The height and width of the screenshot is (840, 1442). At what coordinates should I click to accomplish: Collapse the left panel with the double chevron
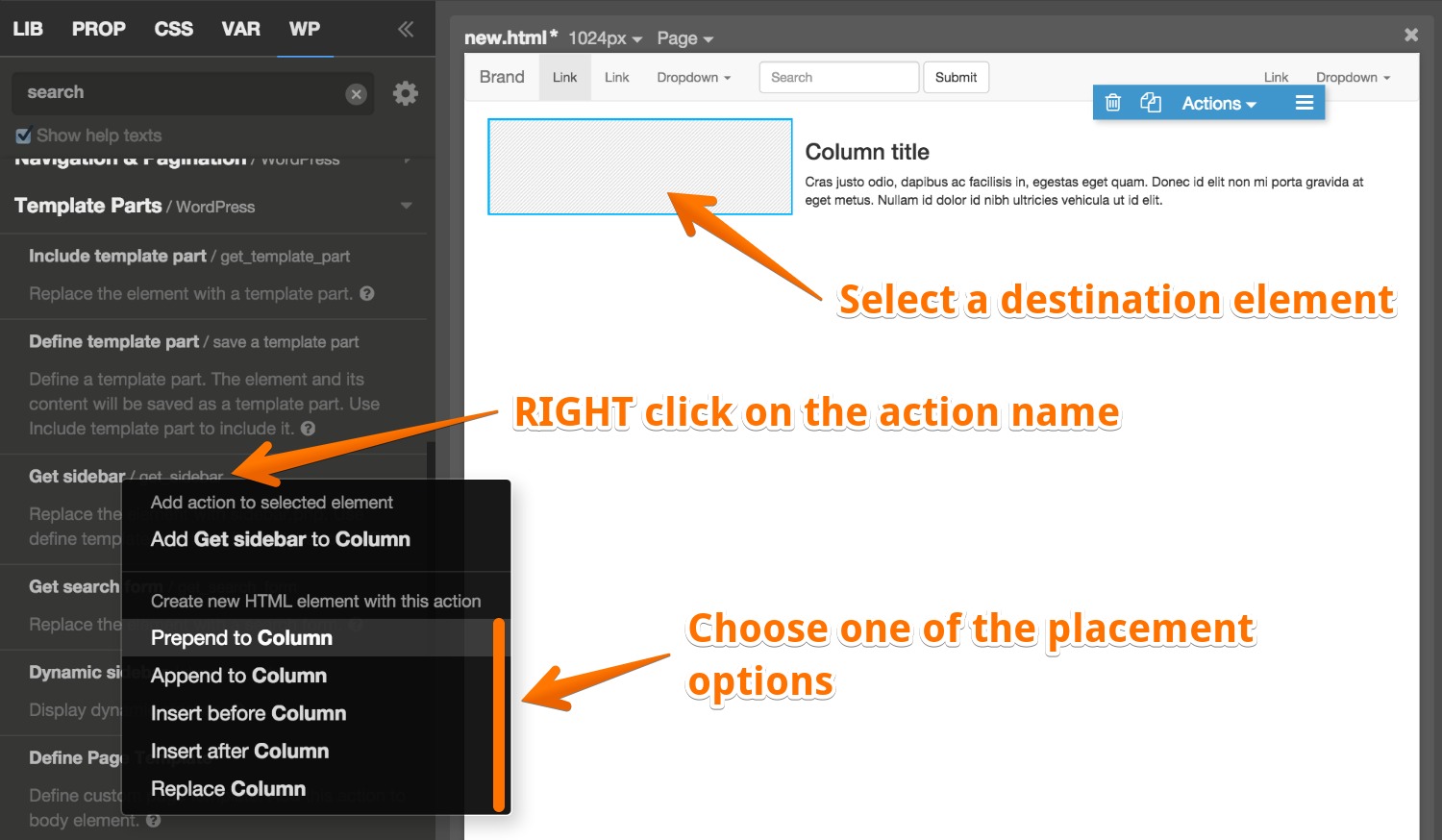coord(406,29)
